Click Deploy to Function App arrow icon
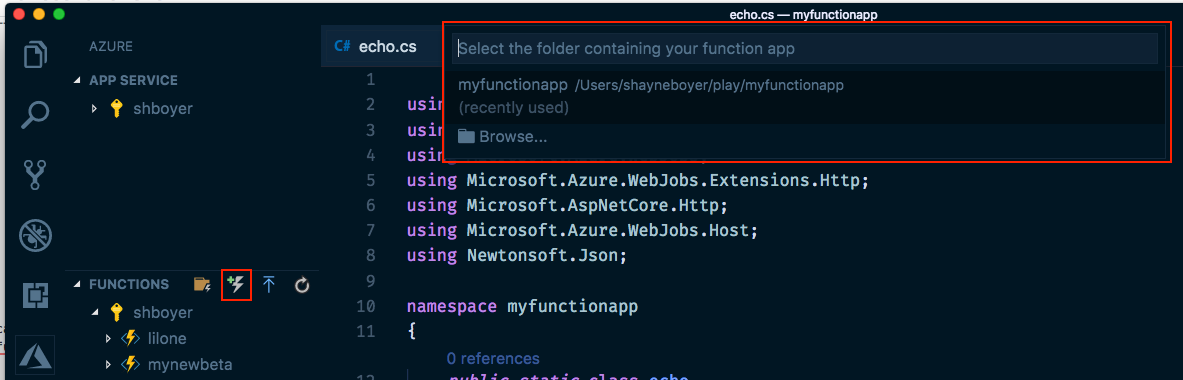Image resolution: width=1183 pixels, height=380 pixels. [x=269, y=285]
